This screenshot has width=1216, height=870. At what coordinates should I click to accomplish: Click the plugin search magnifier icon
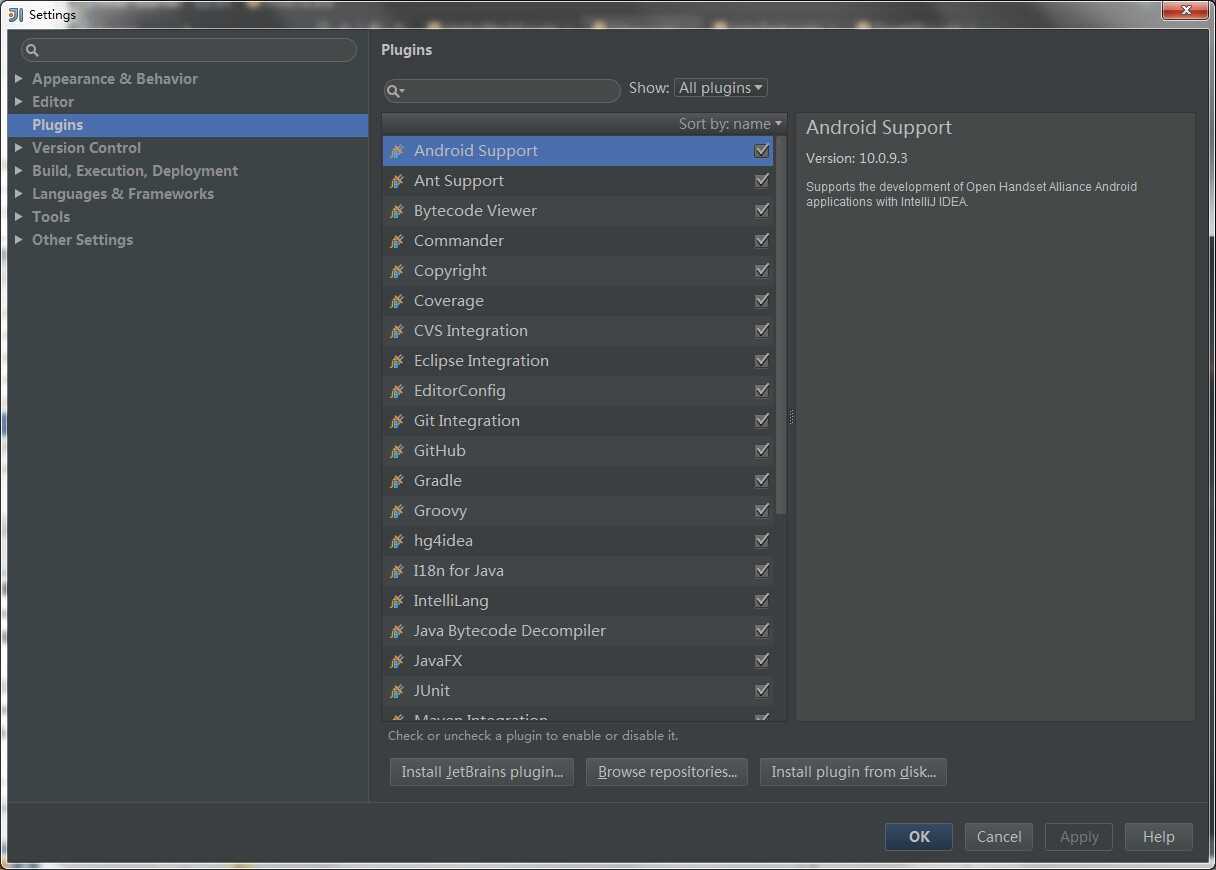[395, 91]
